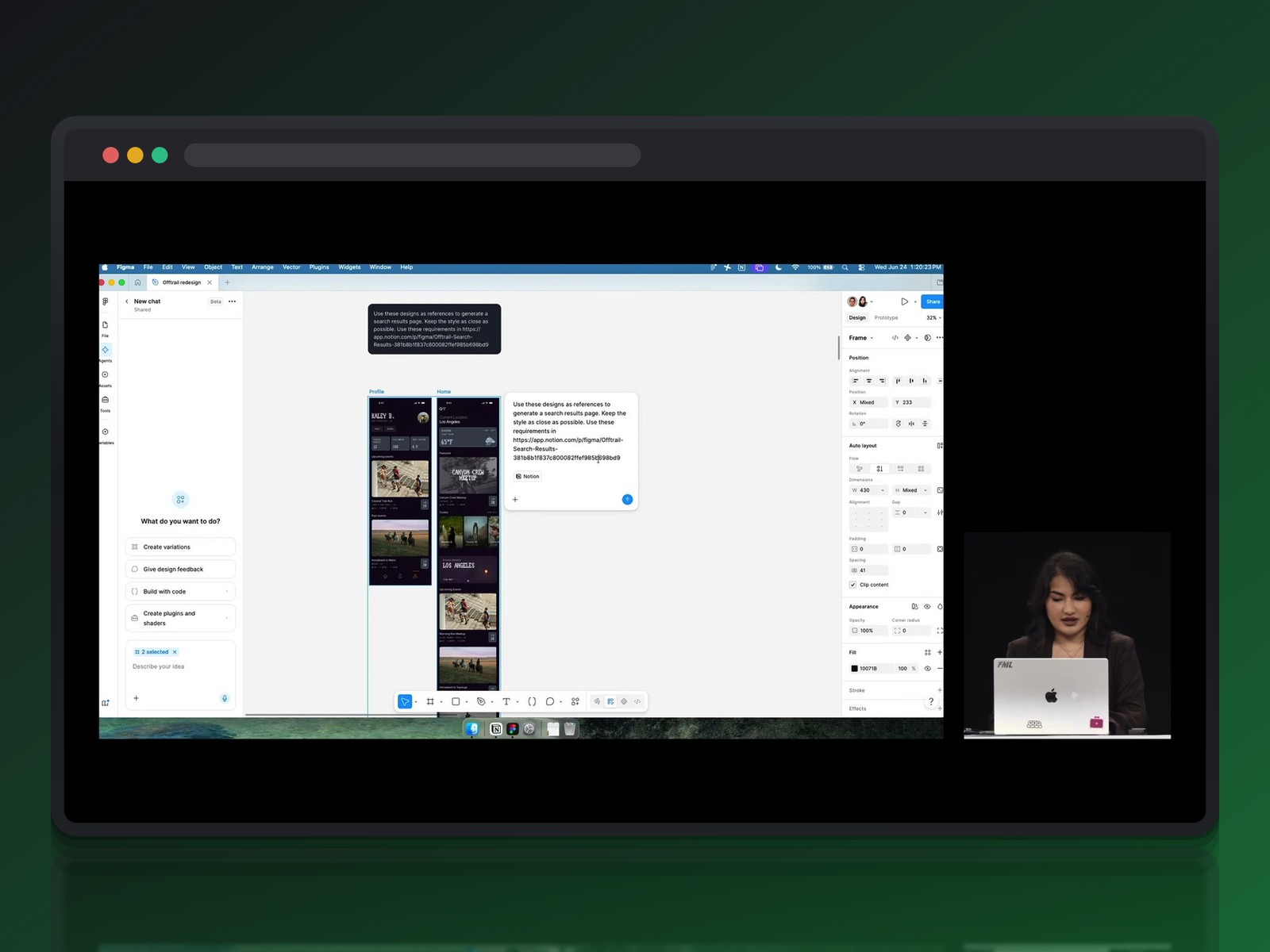Viewport: 1270px width, 952px height.
Task: Switch to Draw mode in toolbar
Action: coord(597,701)
